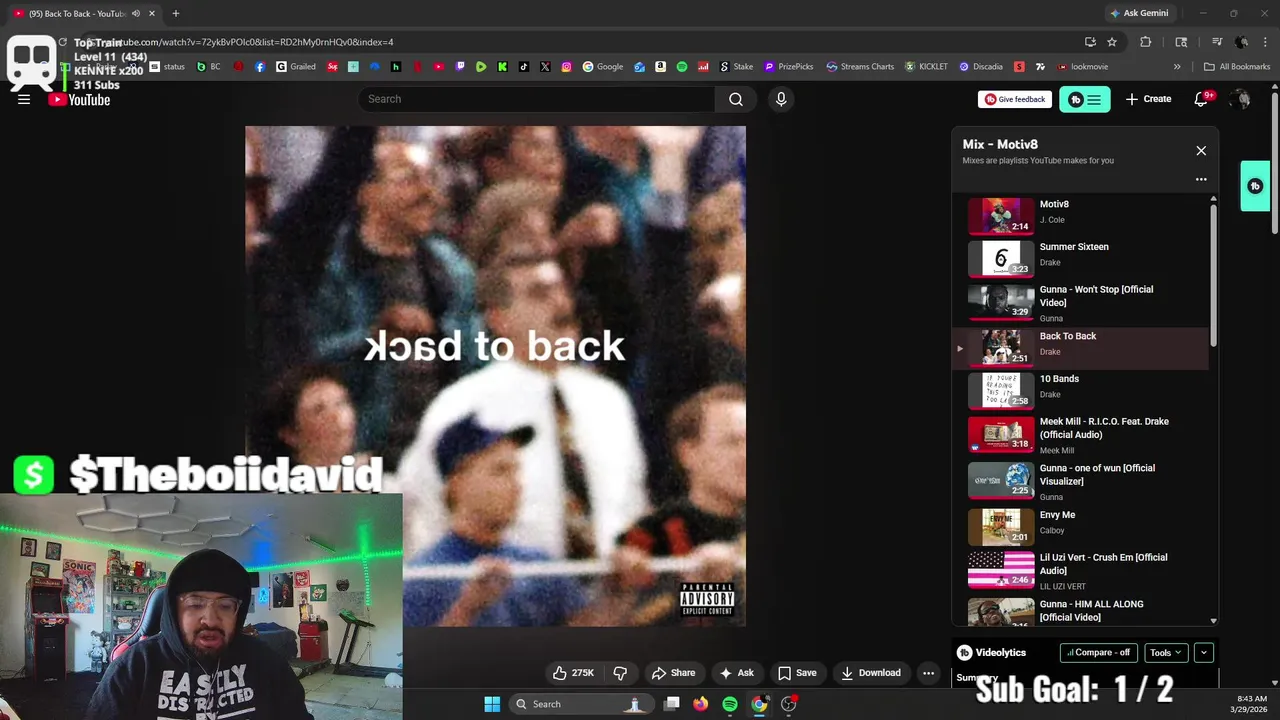
Task: Expand hidden bookmarks with the double chevron
Action: (x=1177, y=67)
